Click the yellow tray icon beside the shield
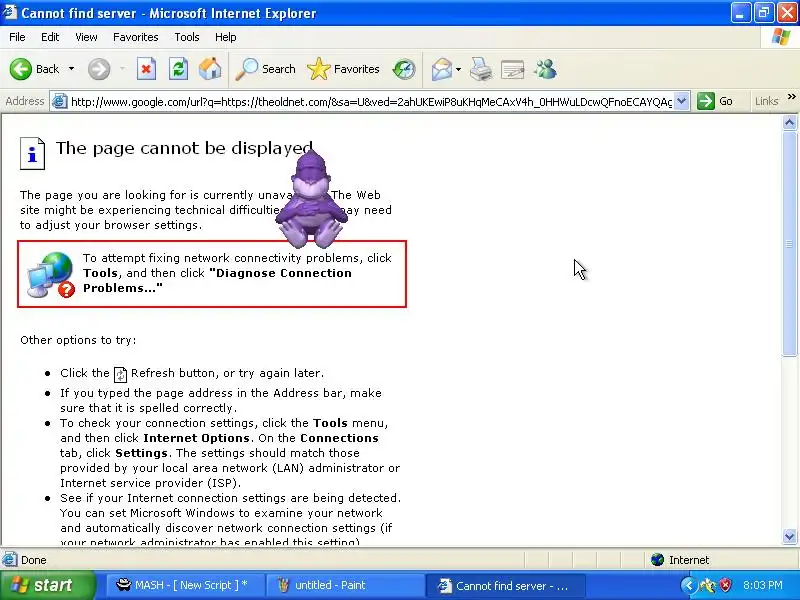This screenshot has height=600, width=800. pyautogui.click(x=708, y=585)
